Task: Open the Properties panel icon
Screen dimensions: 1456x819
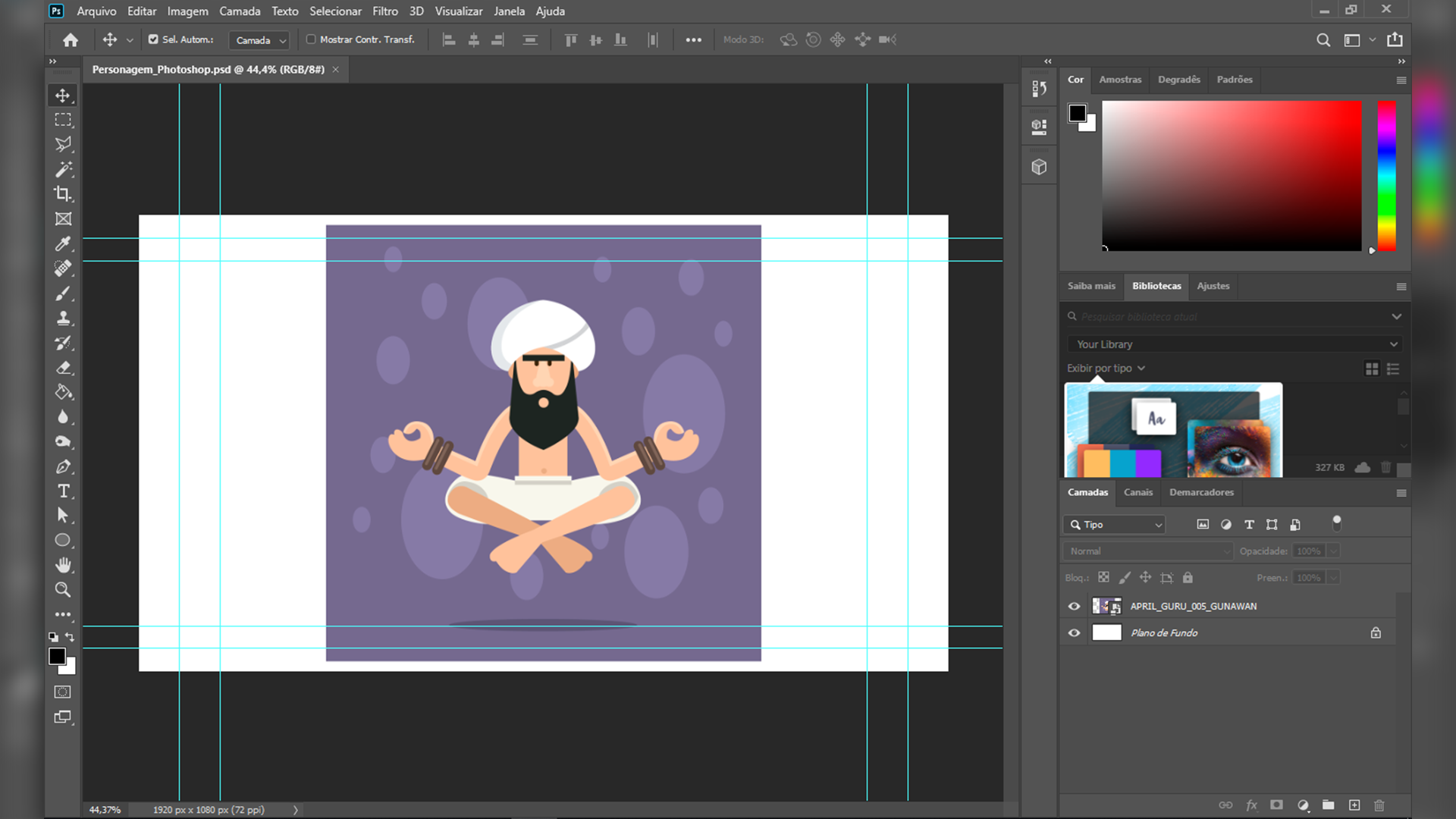Action: pyautogui.click(x=1039, y=127)
